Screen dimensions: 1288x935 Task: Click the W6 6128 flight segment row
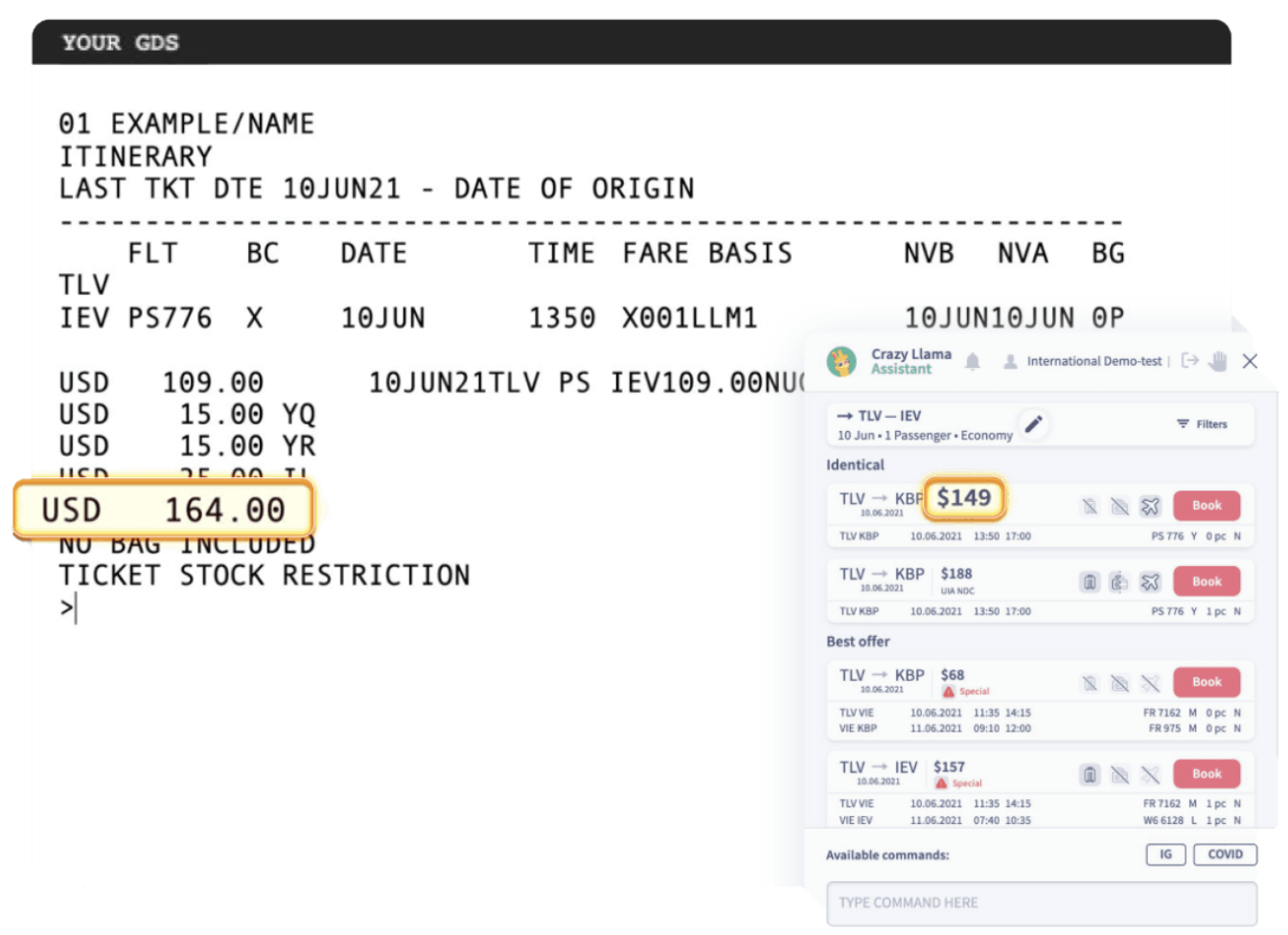tap(1040, 820)
